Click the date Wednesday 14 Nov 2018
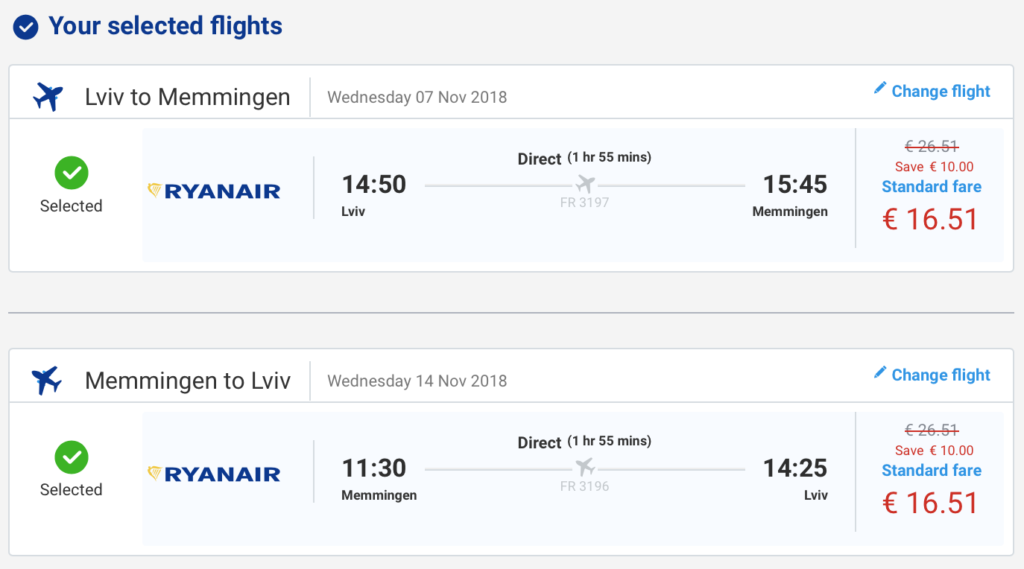The height and width of the screenshot is (569, 1024). pos(417,381)
